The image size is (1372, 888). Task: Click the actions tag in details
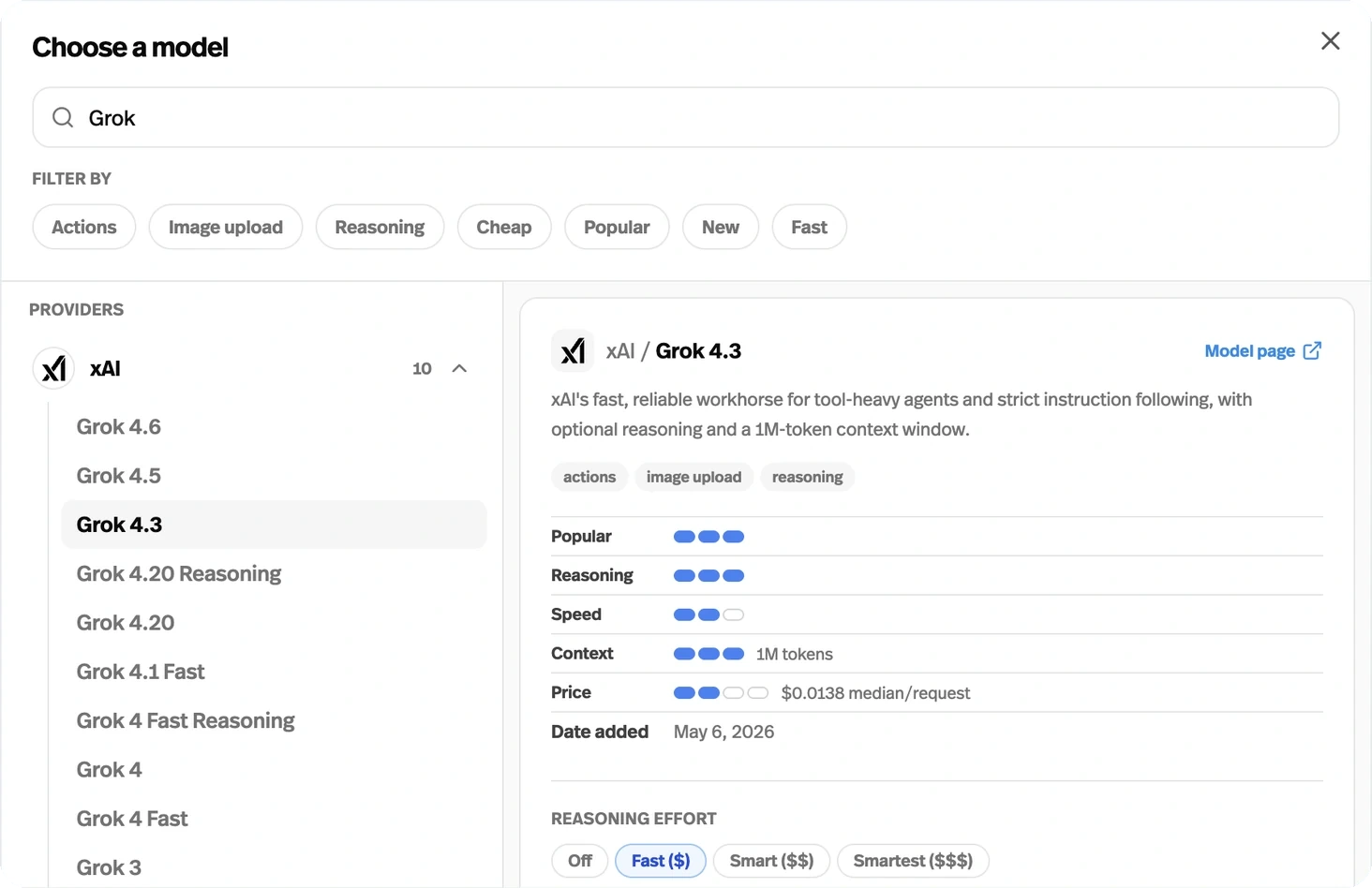click(589, 477)
